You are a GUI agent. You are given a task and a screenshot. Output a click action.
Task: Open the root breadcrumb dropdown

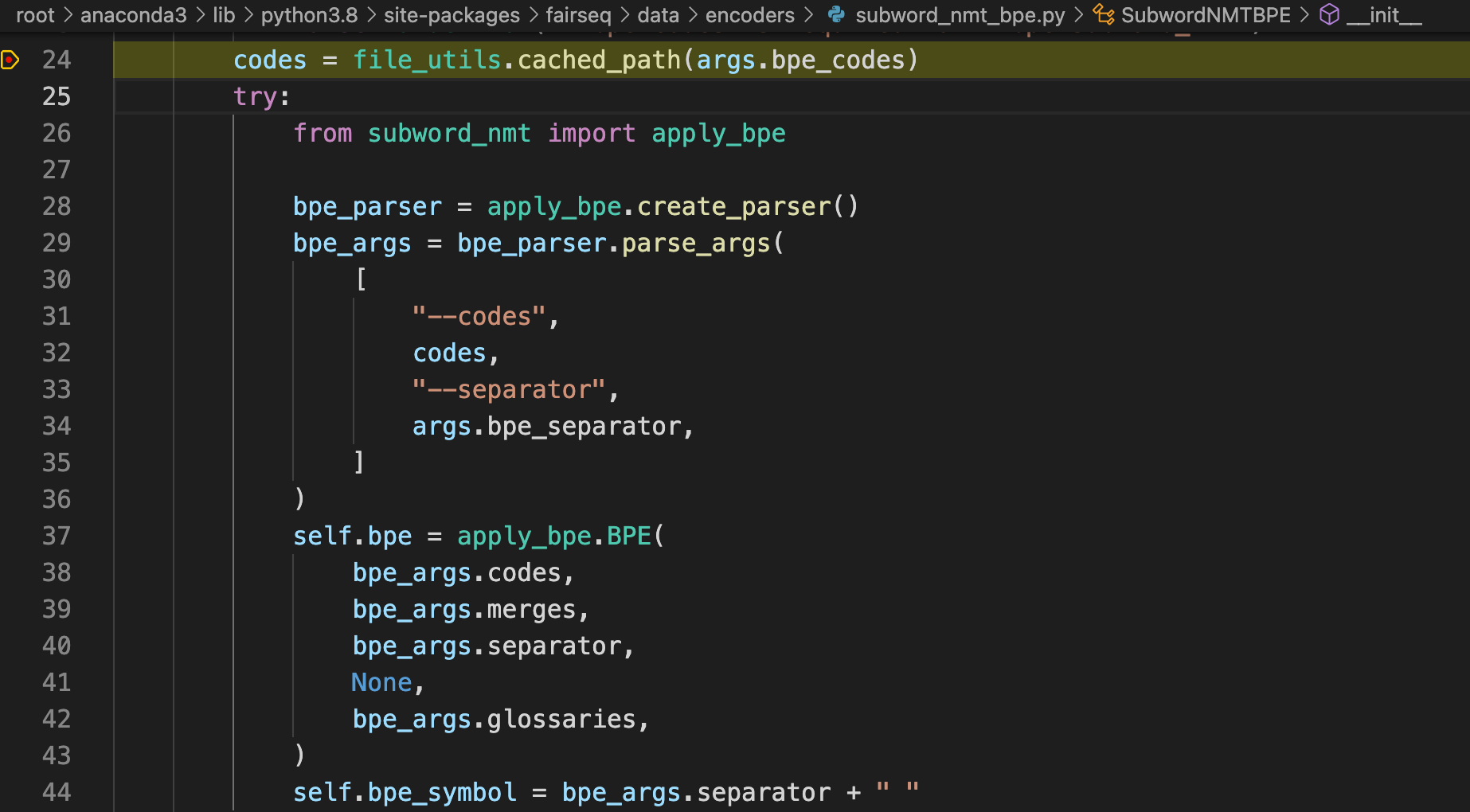pos(35,14)
